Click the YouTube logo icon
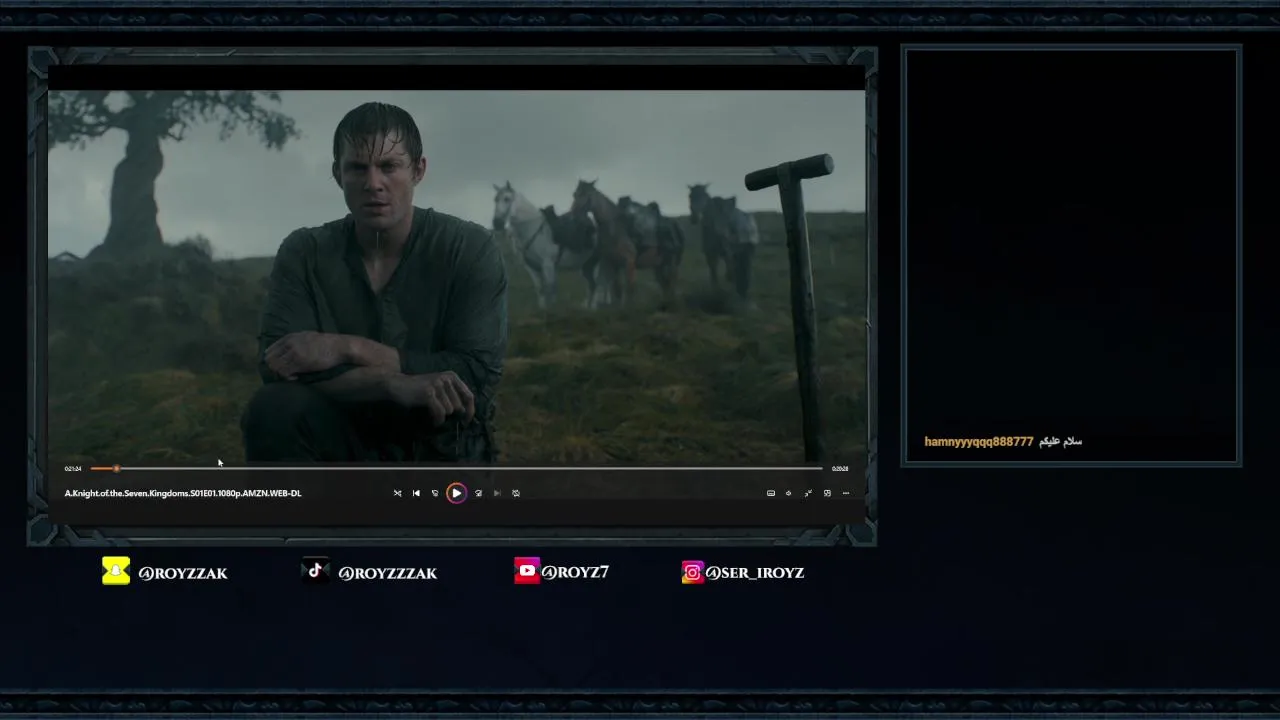This screenshot has height=720, width=1280. [x=527, y=571]
